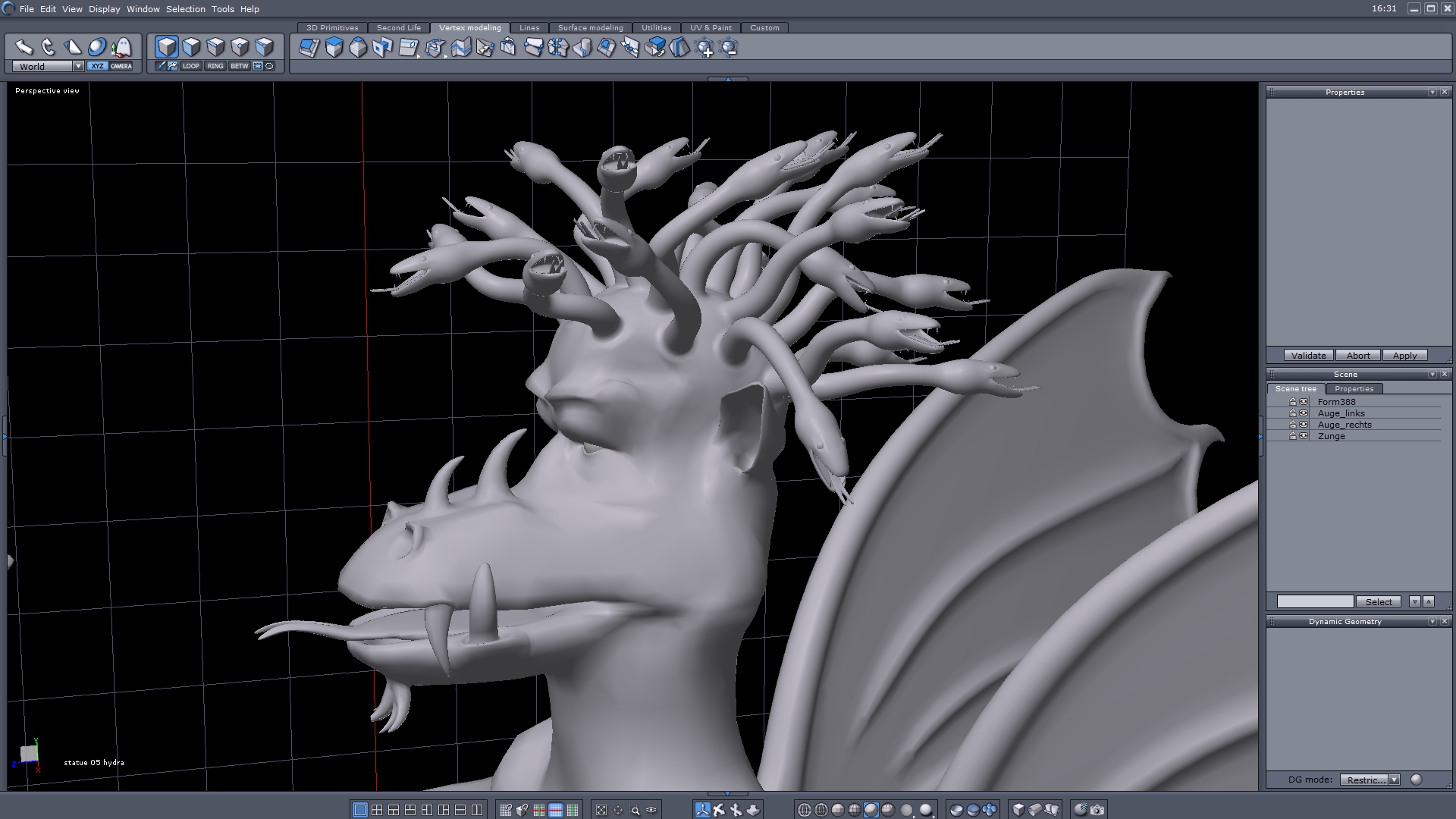This screenshot has height=819, width=1456.
Task: Collapse the Properties panel arrow
Action: click(1432, 92)
